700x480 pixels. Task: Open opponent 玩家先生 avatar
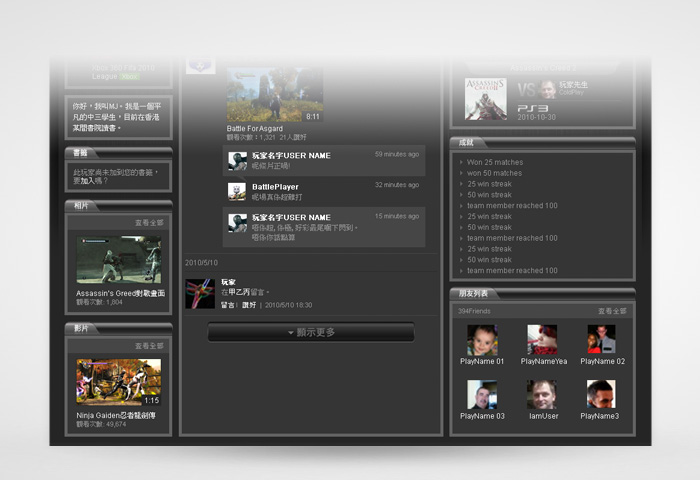[547, 90]
